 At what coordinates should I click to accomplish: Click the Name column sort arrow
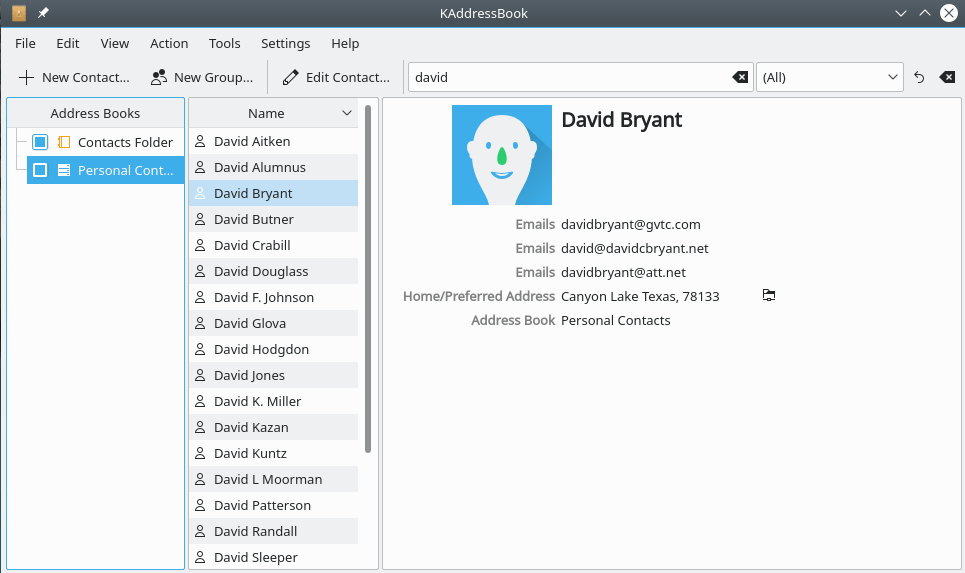[x=346, y=113]
